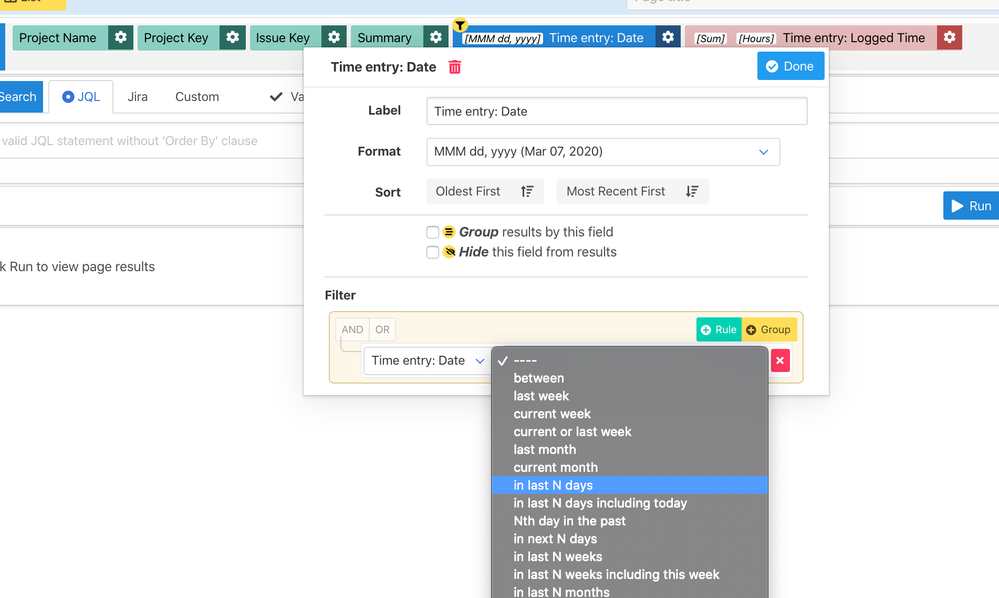Click the Summary field chip
This screenshot has height=598, width=999.
coord(387,38)
